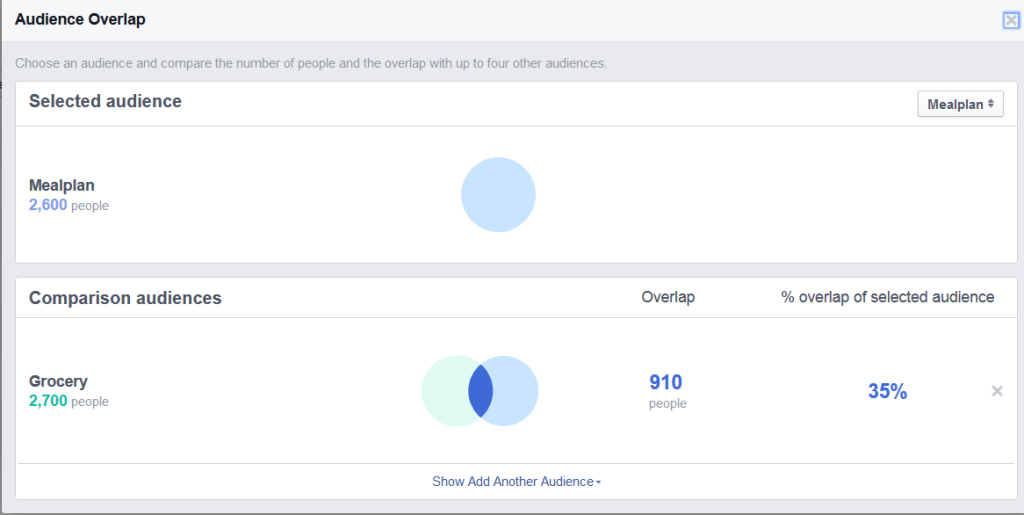Click the Overlap column header

pos(668,297)
